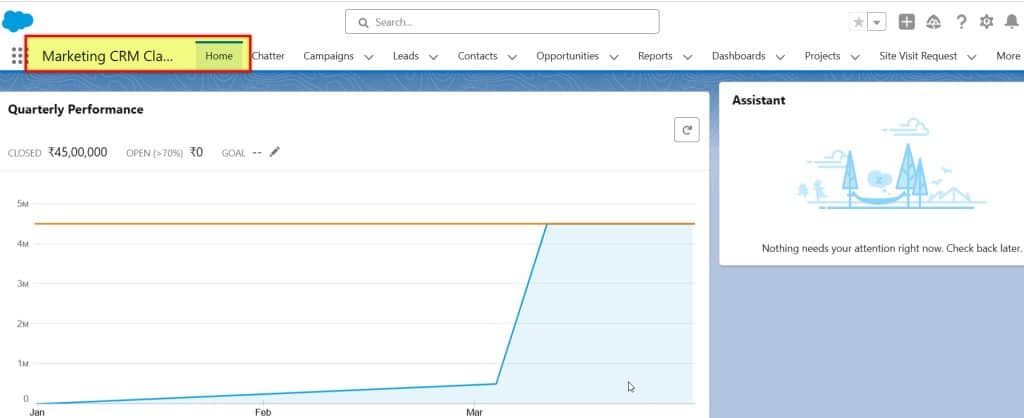The height and width of the screenshot is (418, 1024).
Task: Open the Reports tab
Action: click(655, 56)
